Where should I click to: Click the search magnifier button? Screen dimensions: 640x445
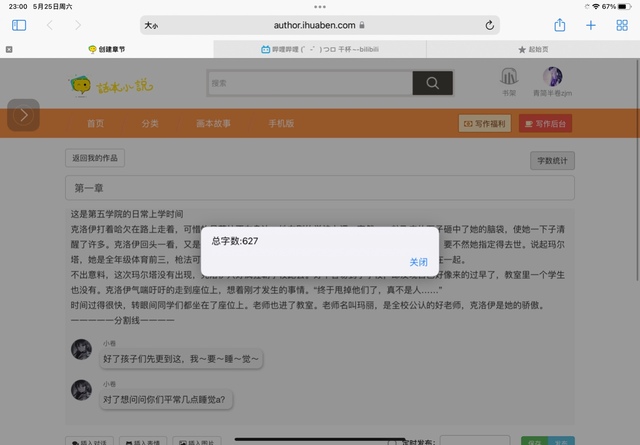432,84
